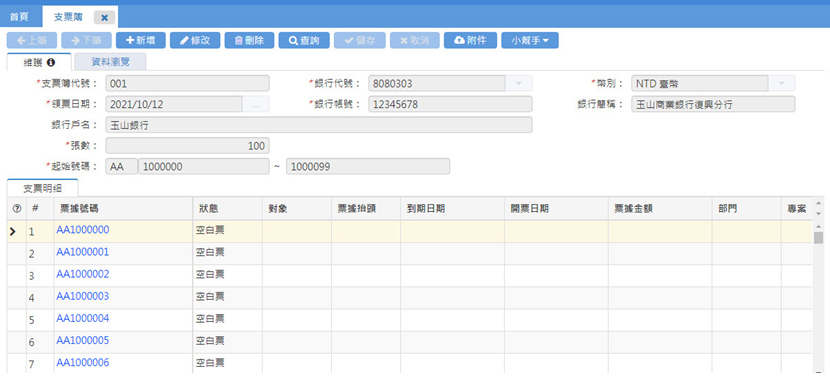830x385 pixels.
Task: Click the 對象 column header
Action: (296, 209)
